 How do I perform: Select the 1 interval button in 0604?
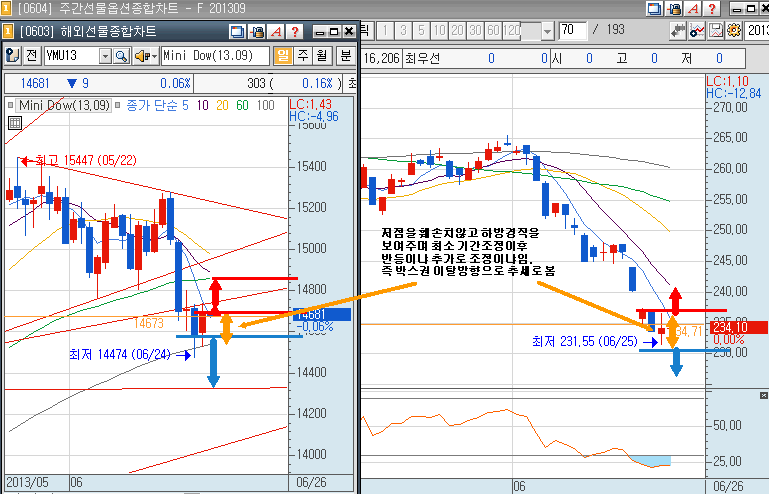pyautogui.click(x=385, y=31)
